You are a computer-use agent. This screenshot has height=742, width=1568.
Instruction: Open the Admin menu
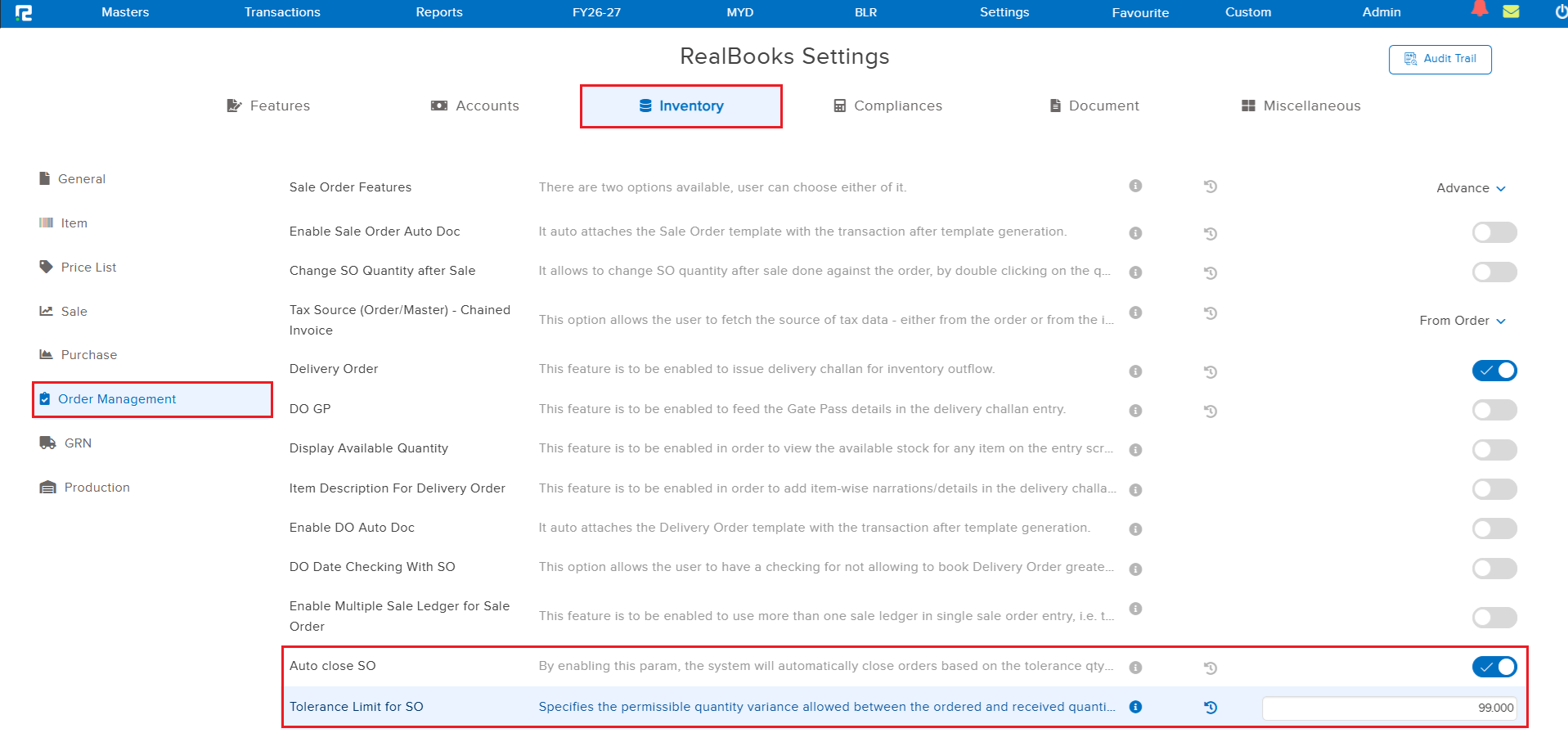[1382, 12]
